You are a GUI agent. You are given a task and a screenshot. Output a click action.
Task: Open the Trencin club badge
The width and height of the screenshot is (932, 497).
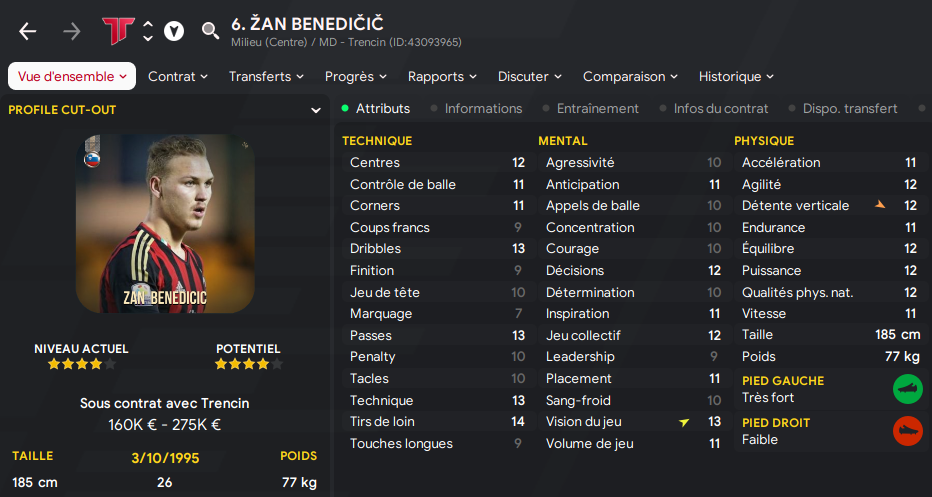117,31
